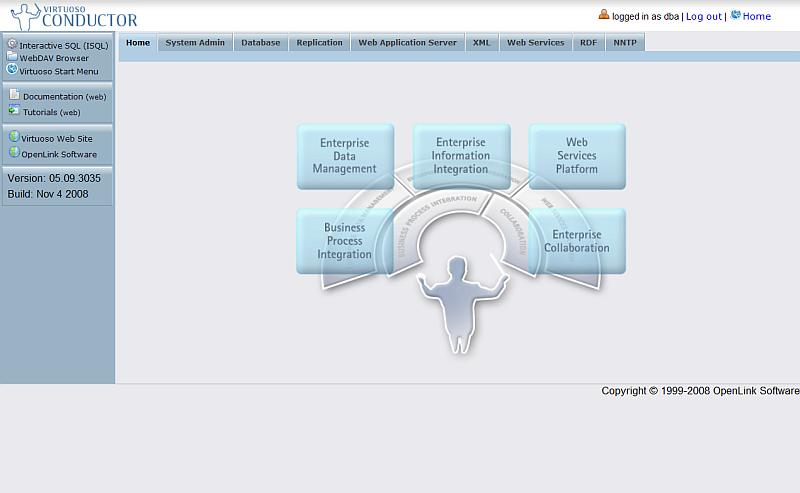The height and width of the screenshot is (493, 800).
Task: Click the Interactive SQL gear icon
Action: (x=12, y=44)
